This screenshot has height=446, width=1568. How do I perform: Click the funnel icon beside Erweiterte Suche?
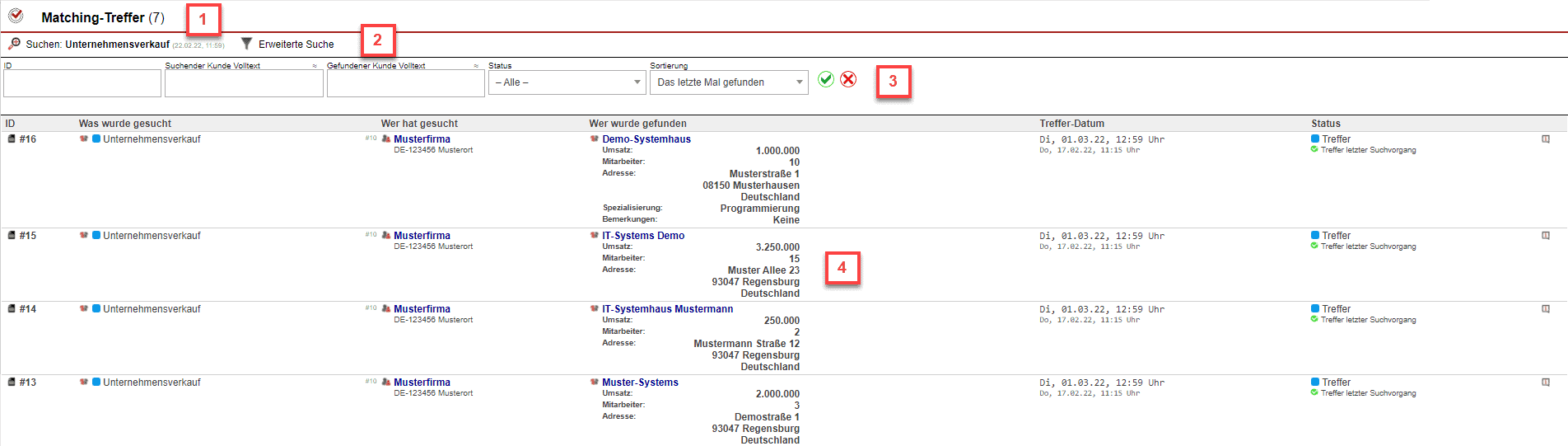[x=246, y=44]
